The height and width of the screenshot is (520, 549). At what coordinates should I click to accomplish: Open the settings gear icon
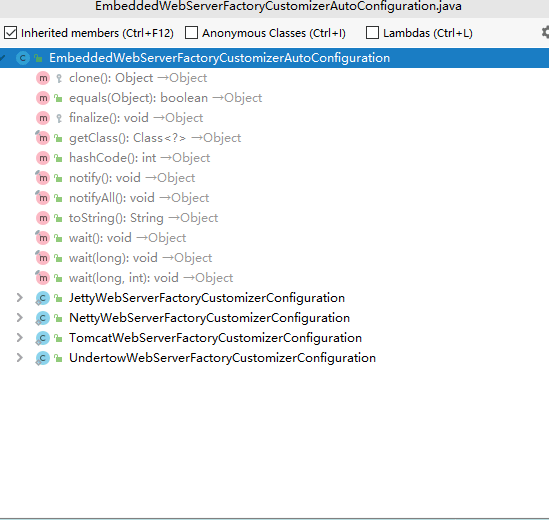click(x=545, y=33)
